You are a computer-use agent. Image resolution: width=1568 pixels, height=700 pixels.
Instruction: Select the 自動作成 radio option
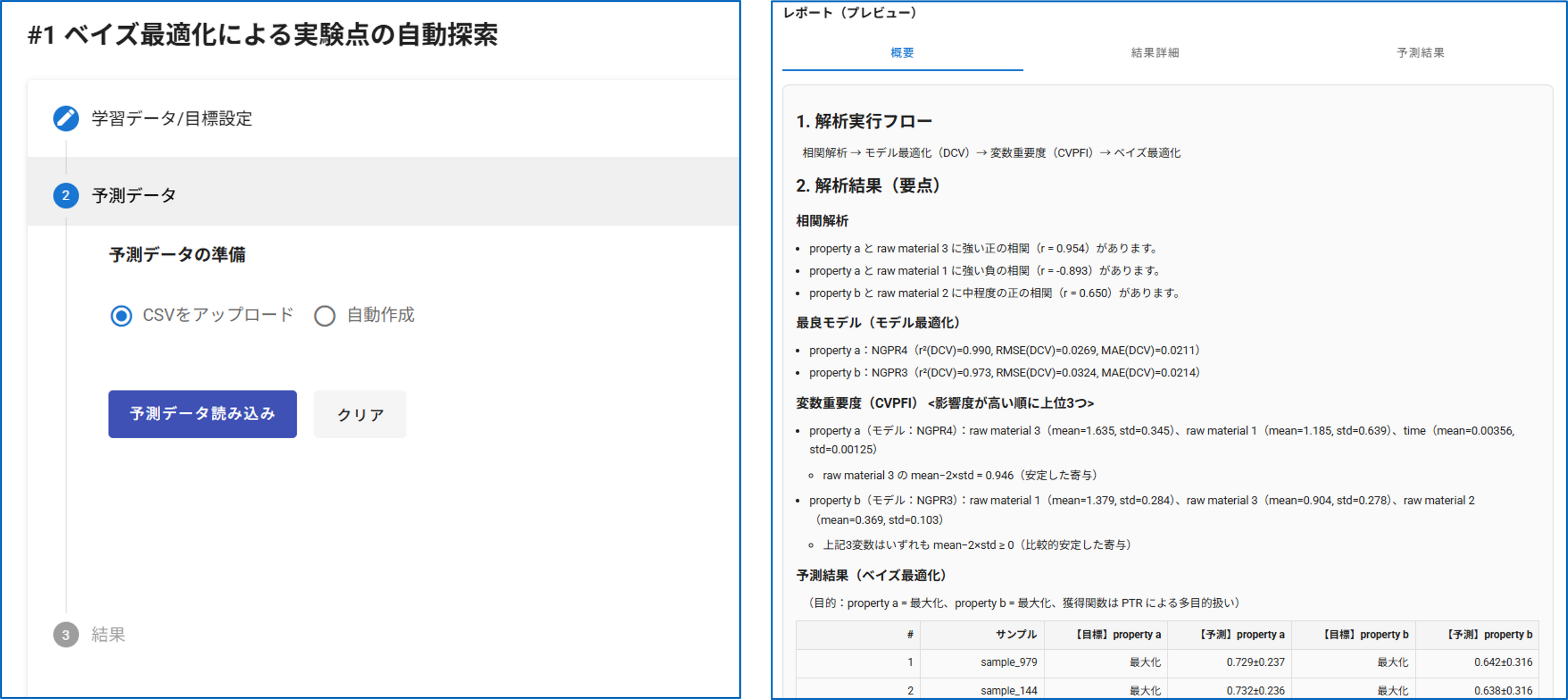click(324, 315)
